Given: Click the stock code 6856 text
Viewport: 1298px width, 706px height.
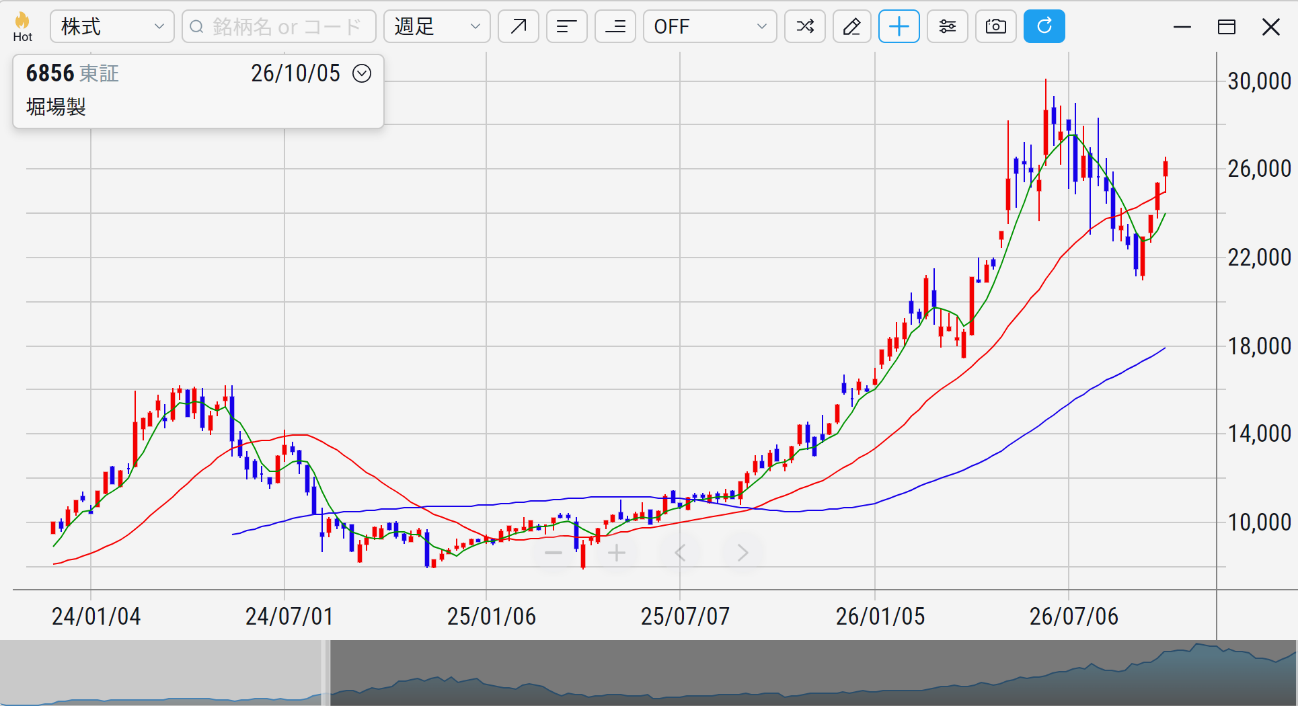Looking at the screenshot, I should (x=50, y=74).
